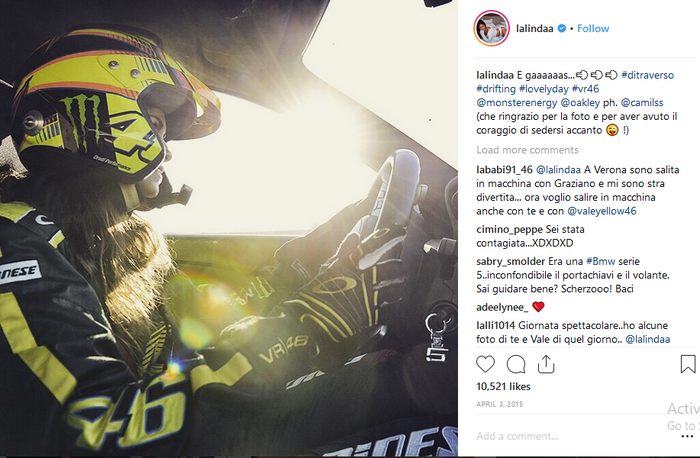View the 10,521 likes list
The height and width of the screenshot is (458, 700).
tap(503, 387)
